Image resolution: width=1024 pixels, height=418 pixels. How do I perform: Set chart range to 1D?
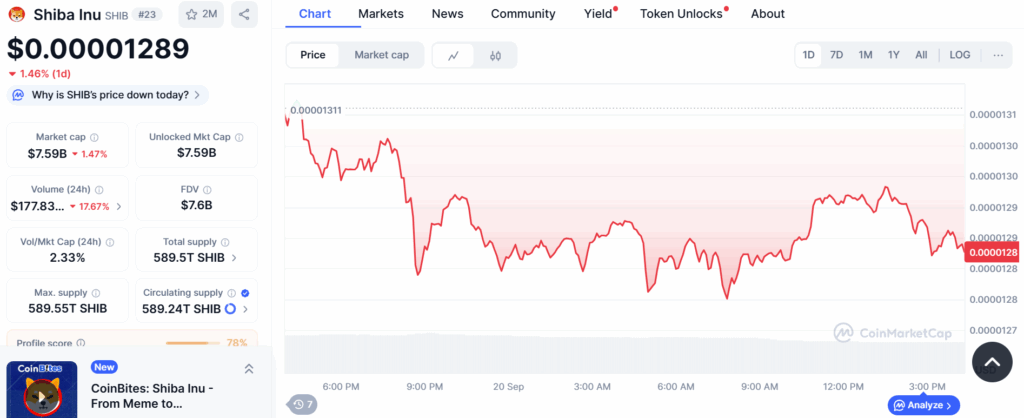[x=808, y=55]
